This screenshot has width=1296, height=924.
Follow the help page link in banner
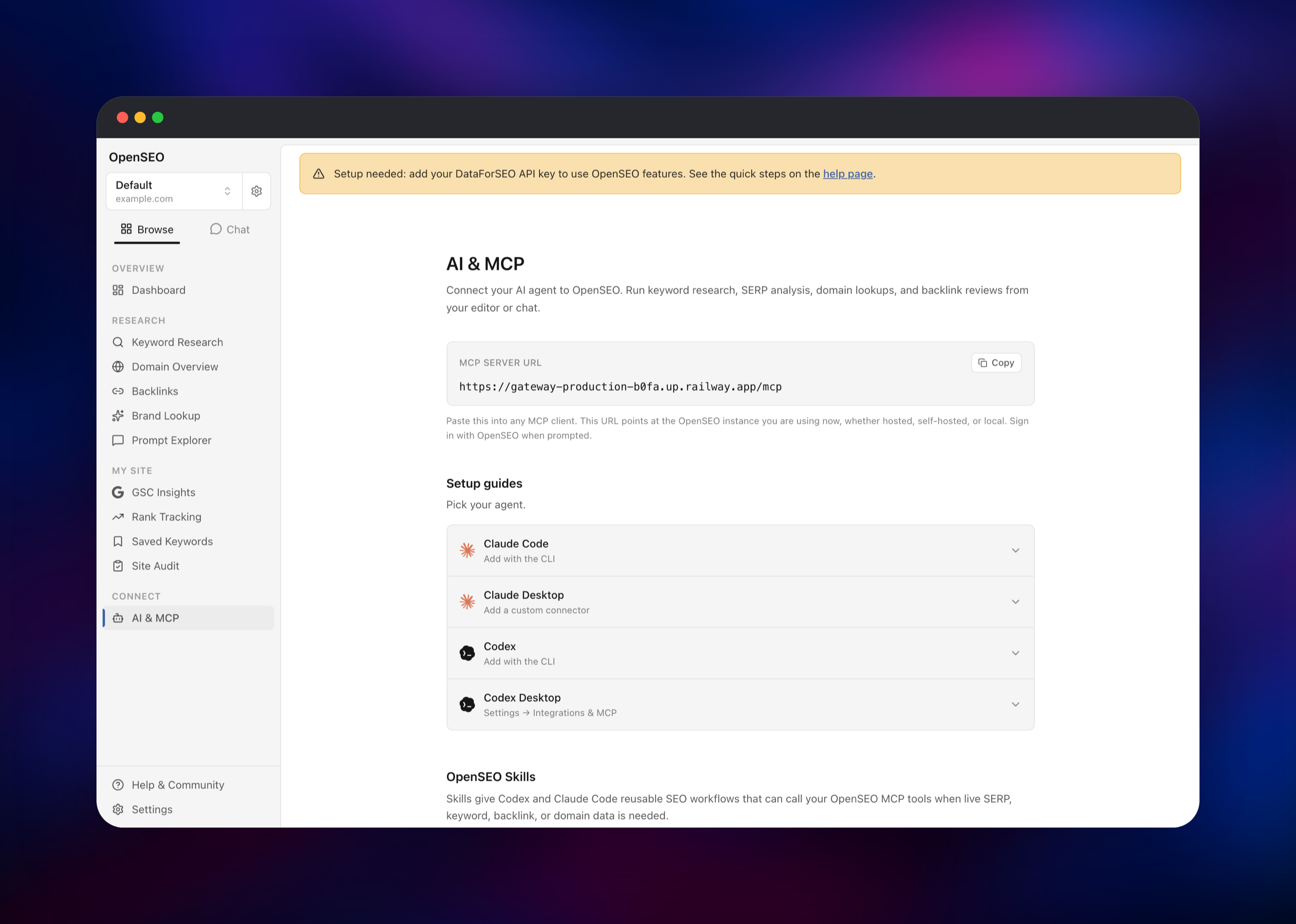847,173
